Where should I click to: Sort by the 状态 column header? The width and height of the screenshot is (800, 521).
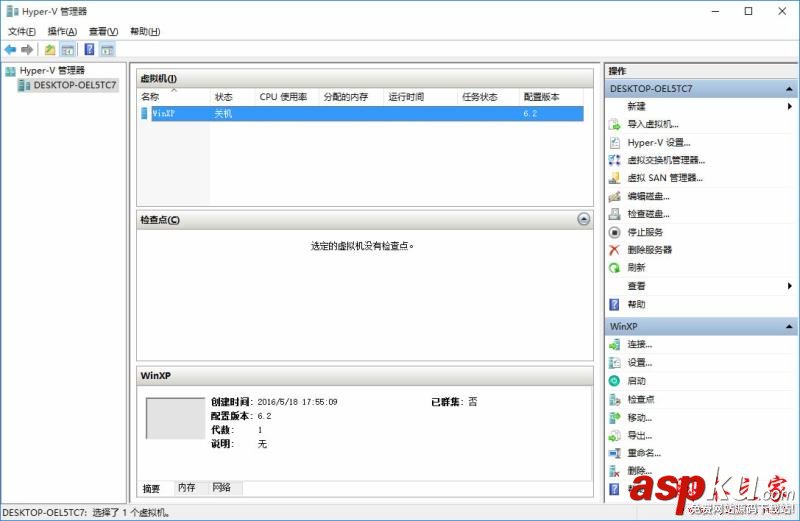point(232,96)
